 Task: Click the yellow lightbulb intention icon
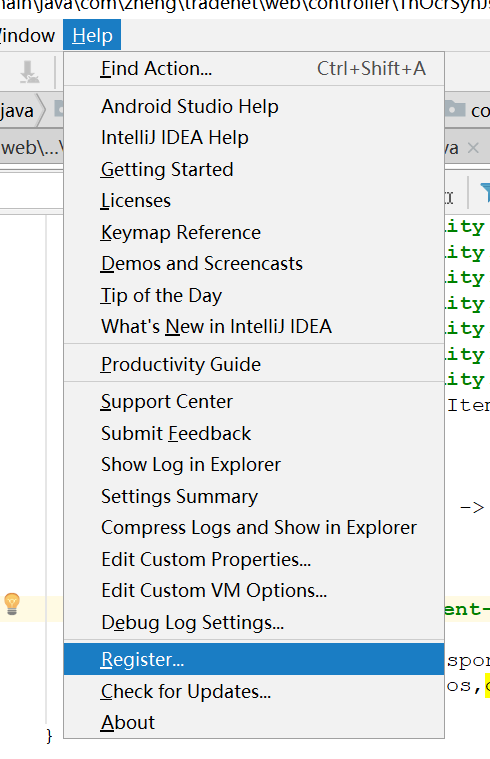click(x=12, y=604)
